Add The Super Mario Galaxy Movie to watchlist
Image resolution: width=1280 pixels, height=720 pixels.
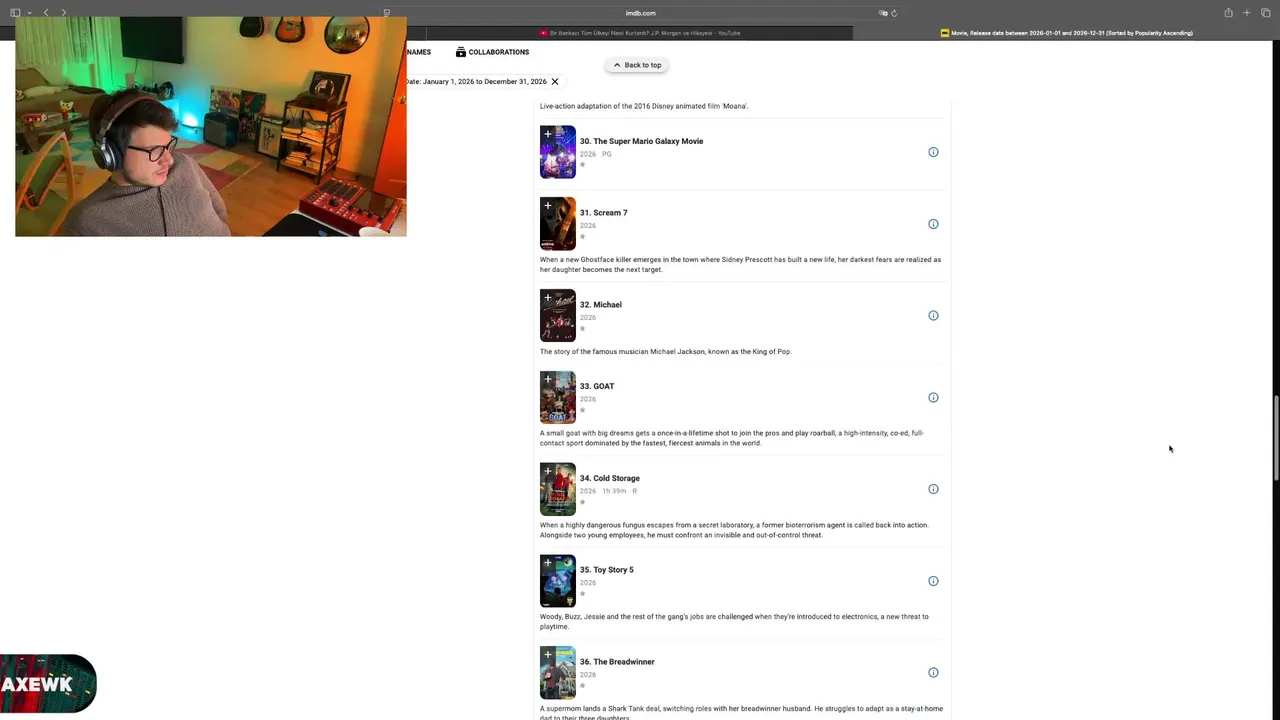point(547,134)
